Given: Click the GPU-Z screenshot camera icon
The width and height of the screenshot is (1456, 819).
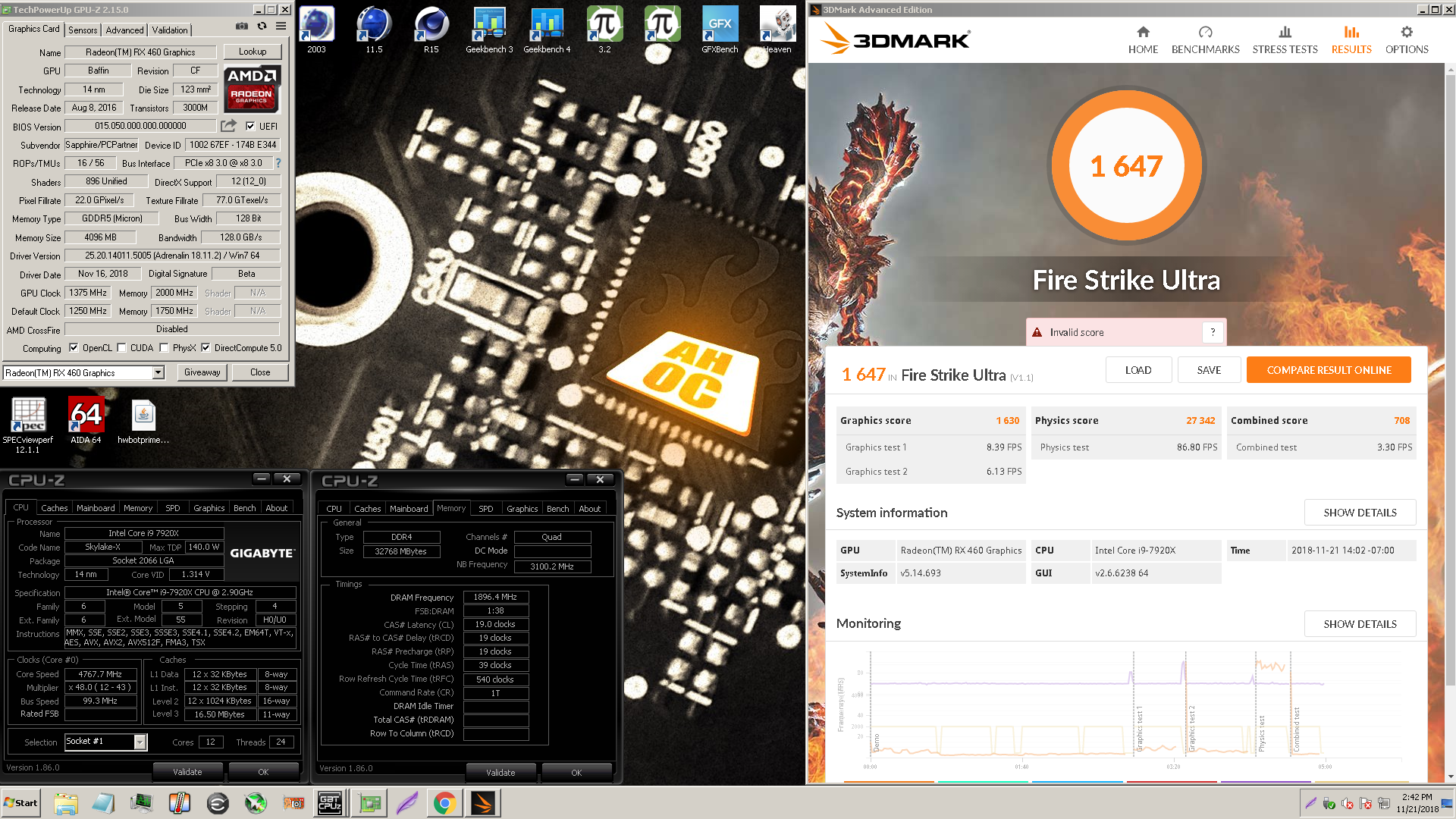Looking at the screenshot, I should tap(241, 26).
